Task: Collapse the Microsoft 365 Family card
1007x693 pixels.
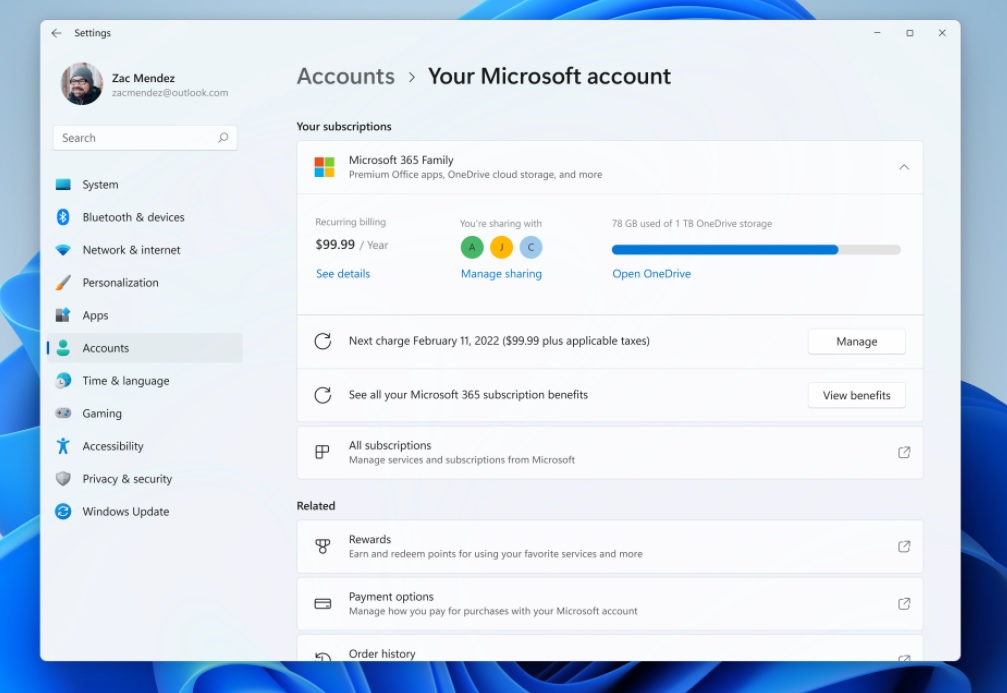Action: click(904, 167)
